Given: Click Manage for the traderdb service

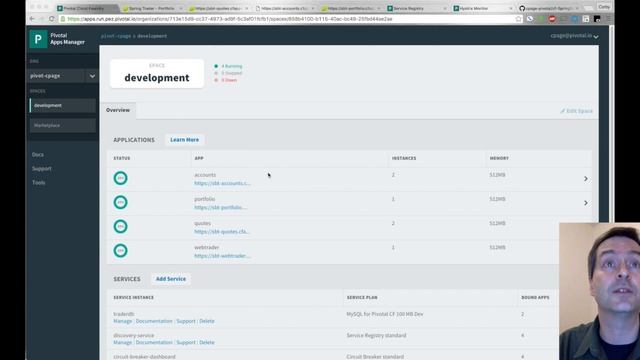Looking at the screenshot, I should (x=122, y=321).
